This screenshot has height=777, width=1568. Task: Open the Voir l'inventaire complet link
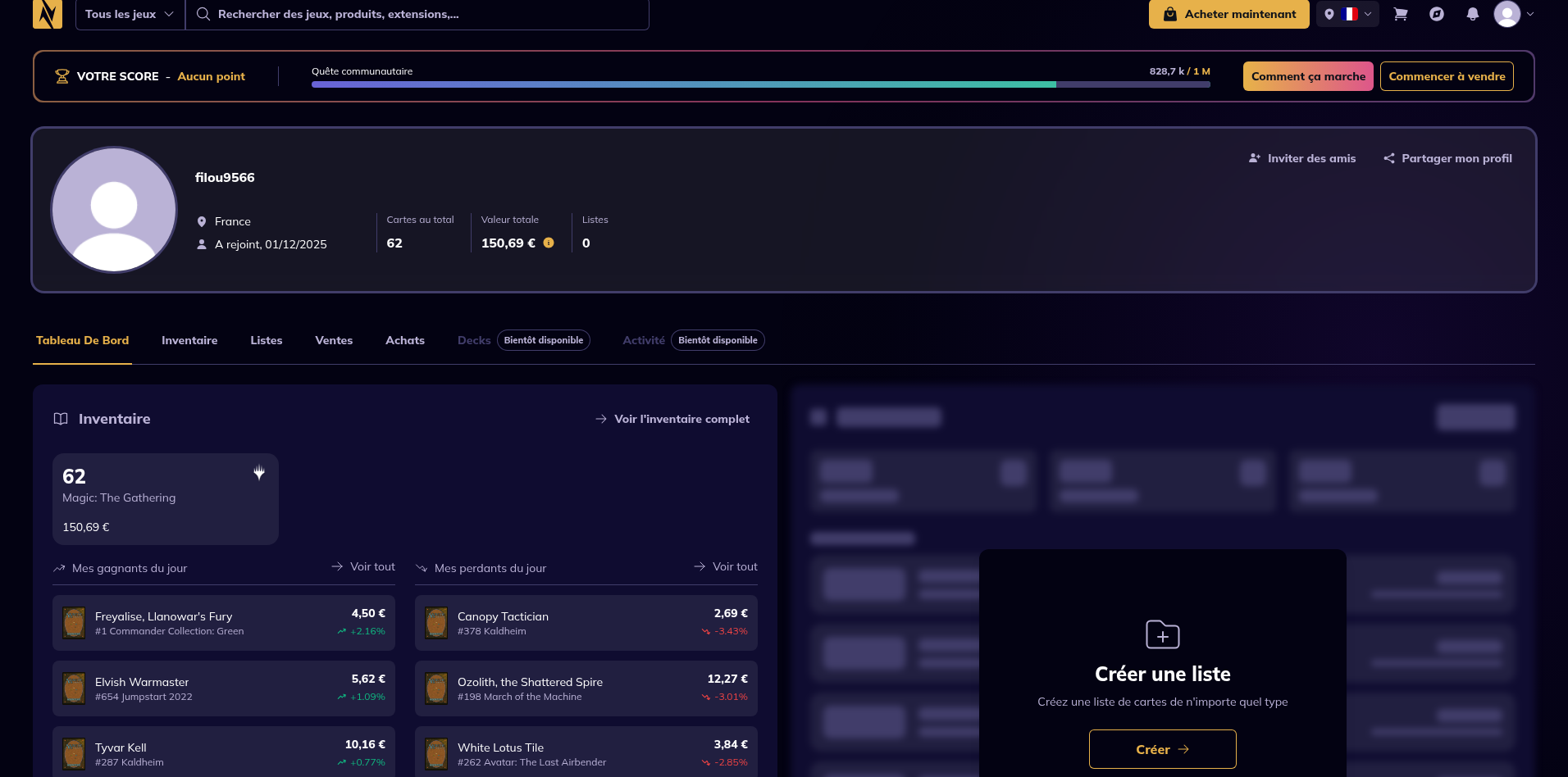tap(672, 419)
